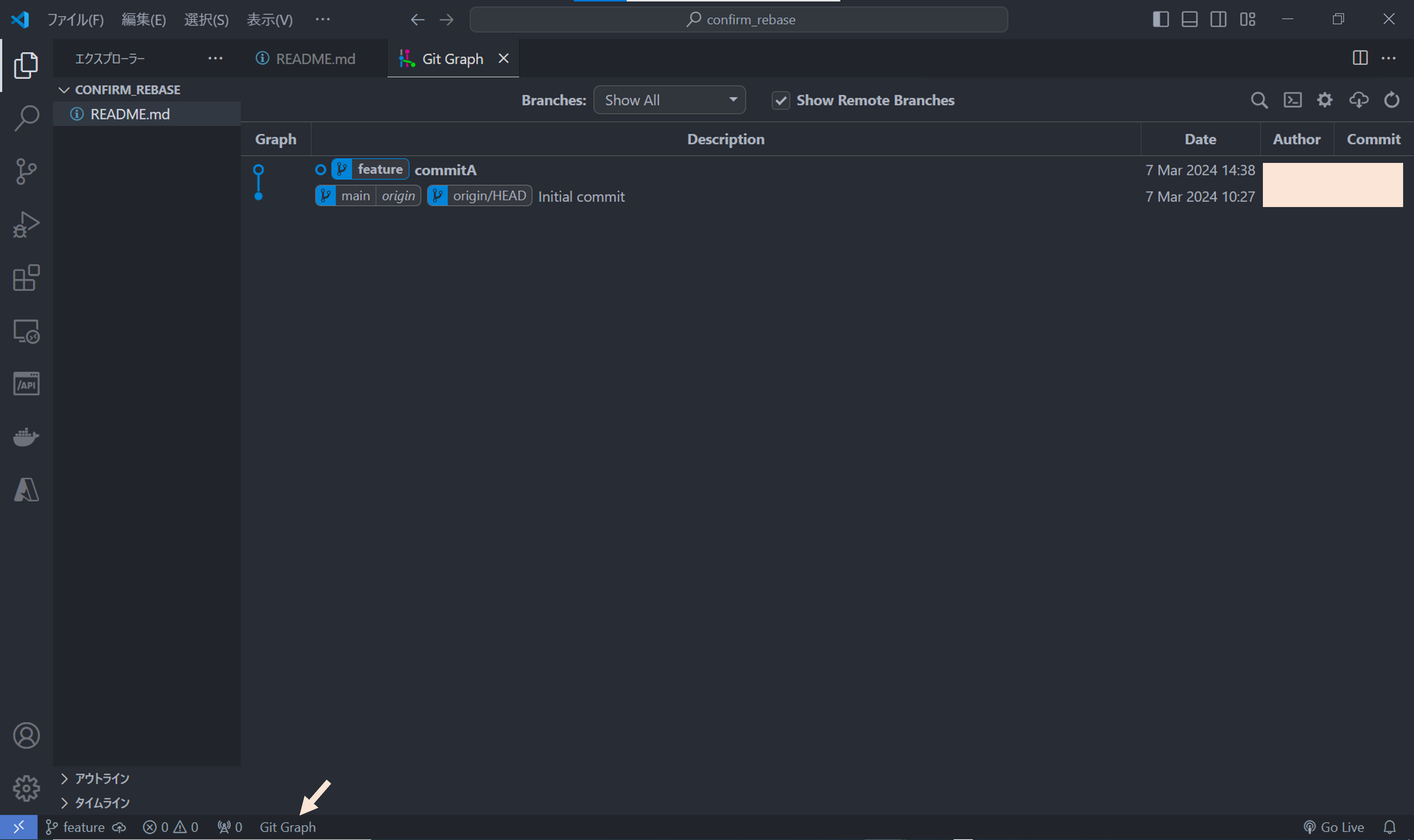Select the Run and Debug icon

click(25, 224)
